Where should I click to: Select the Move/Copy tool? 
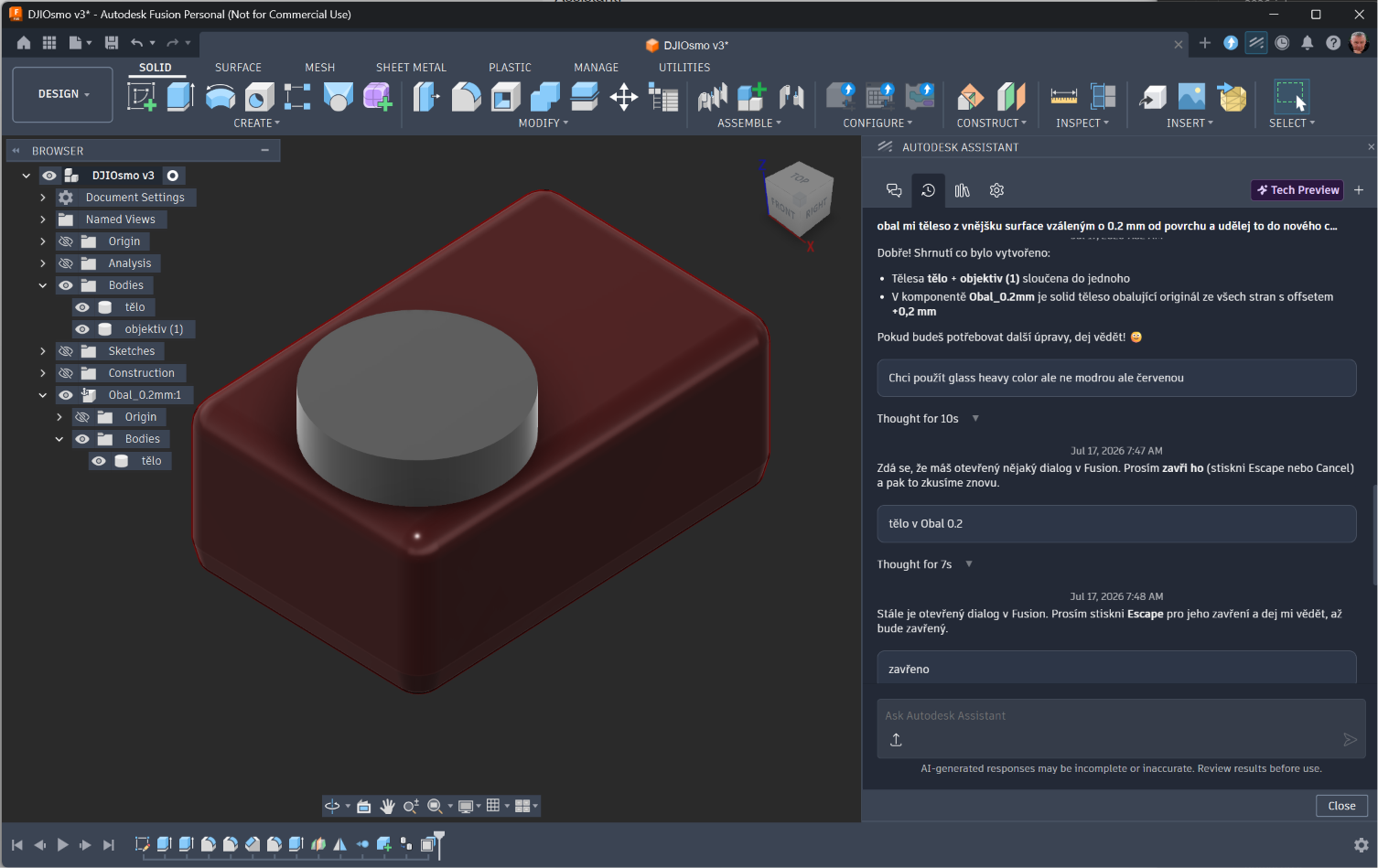(x=624, y=96)
